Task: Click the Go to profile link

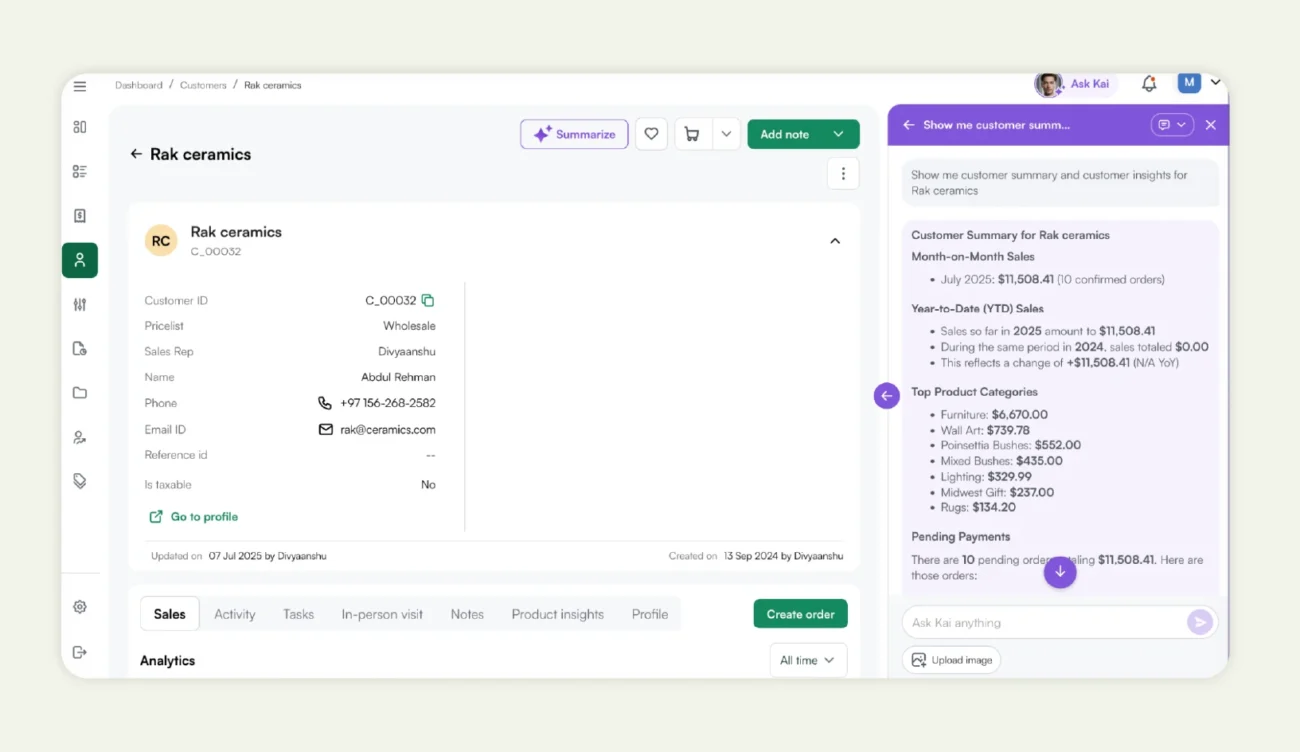Action: point(193,516)
